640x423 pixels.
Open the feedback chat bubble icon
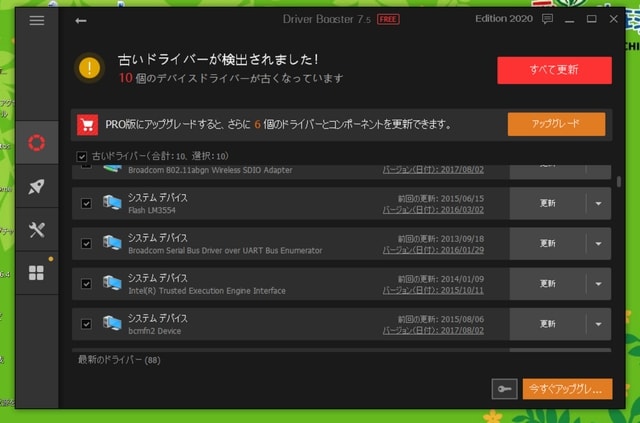(547, 19)
